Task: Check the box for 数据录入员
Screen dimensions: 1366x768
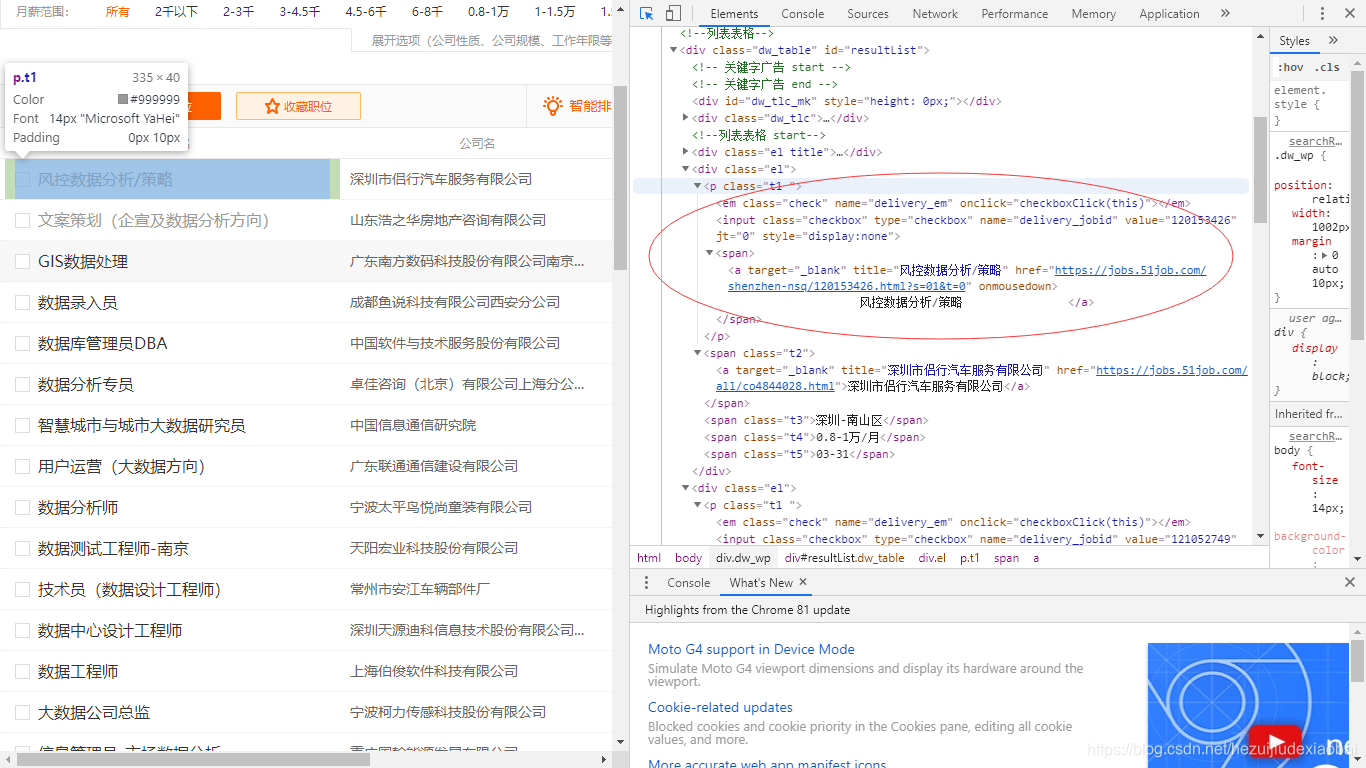Action: [22, 302]
